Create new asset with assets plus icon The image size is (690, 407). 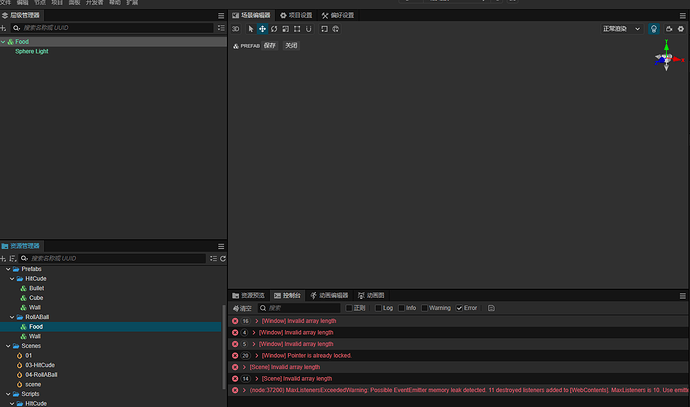coord(4,259)
